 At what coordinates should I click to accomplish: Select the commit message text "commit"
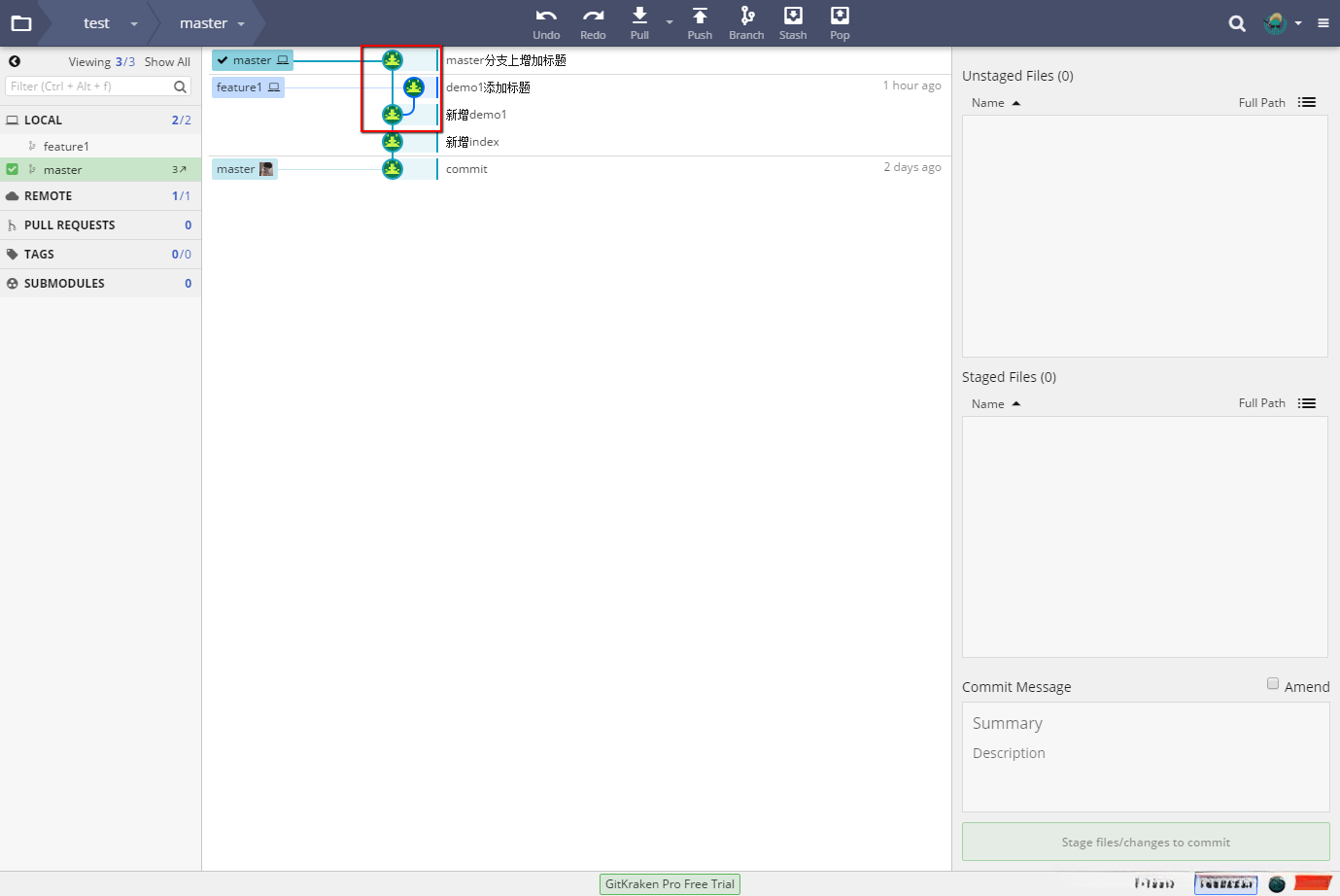coord(466,169)
